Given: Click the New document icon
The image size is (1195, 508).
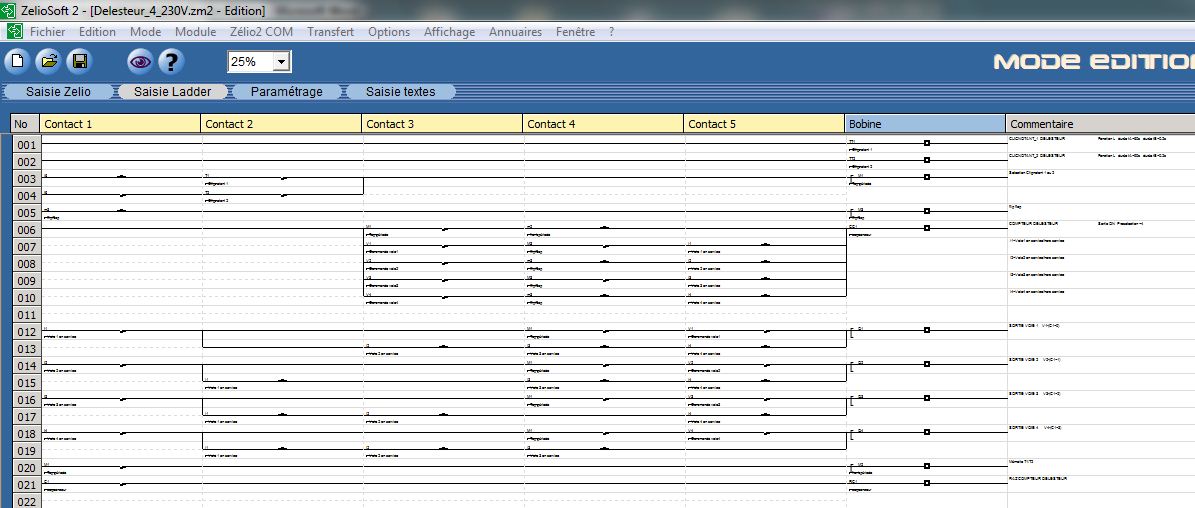Looking at the screenshot, I should pos(17,62).
